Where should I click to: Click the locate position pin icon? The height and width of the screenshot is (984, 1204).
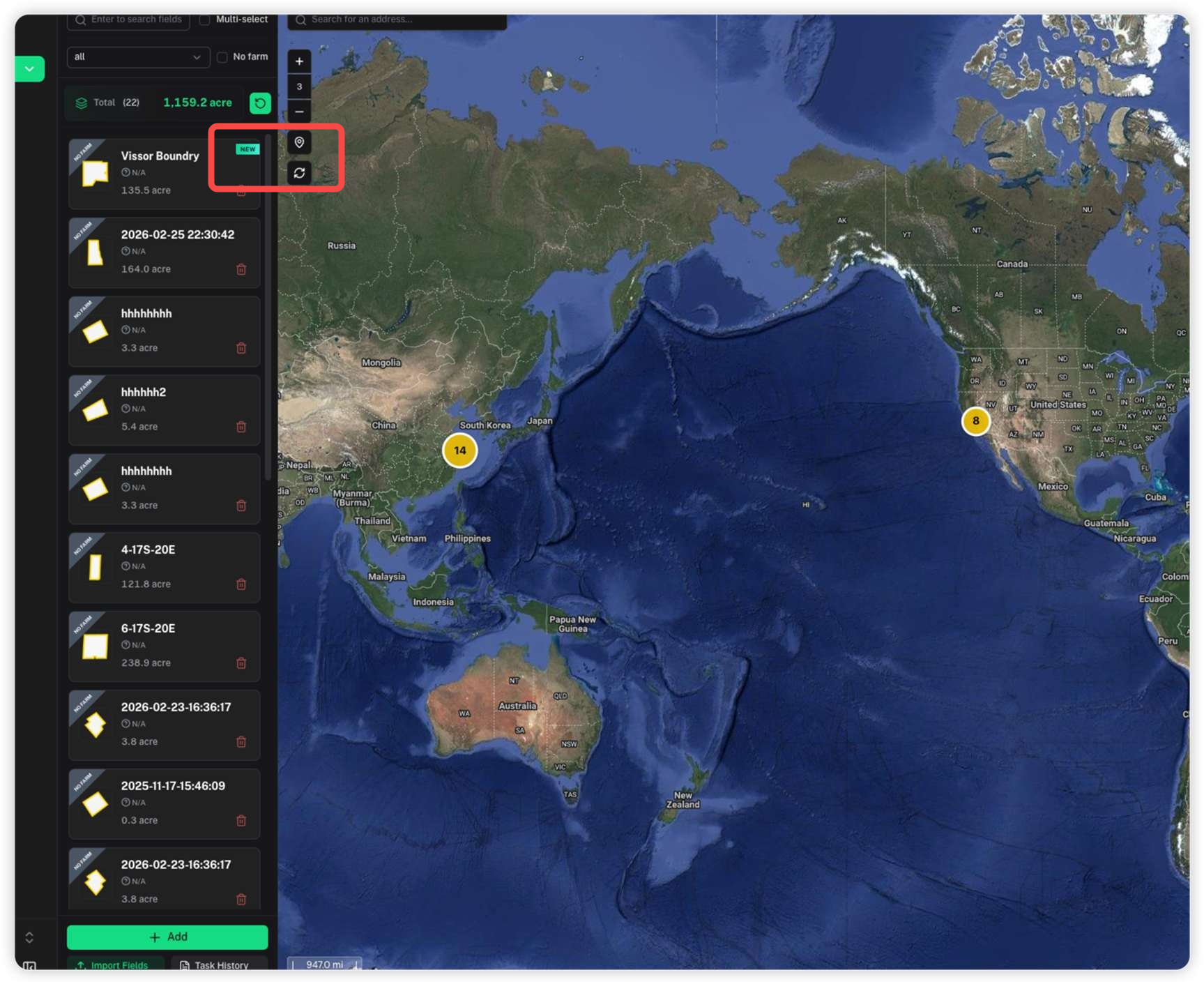[x=299, y=142]
